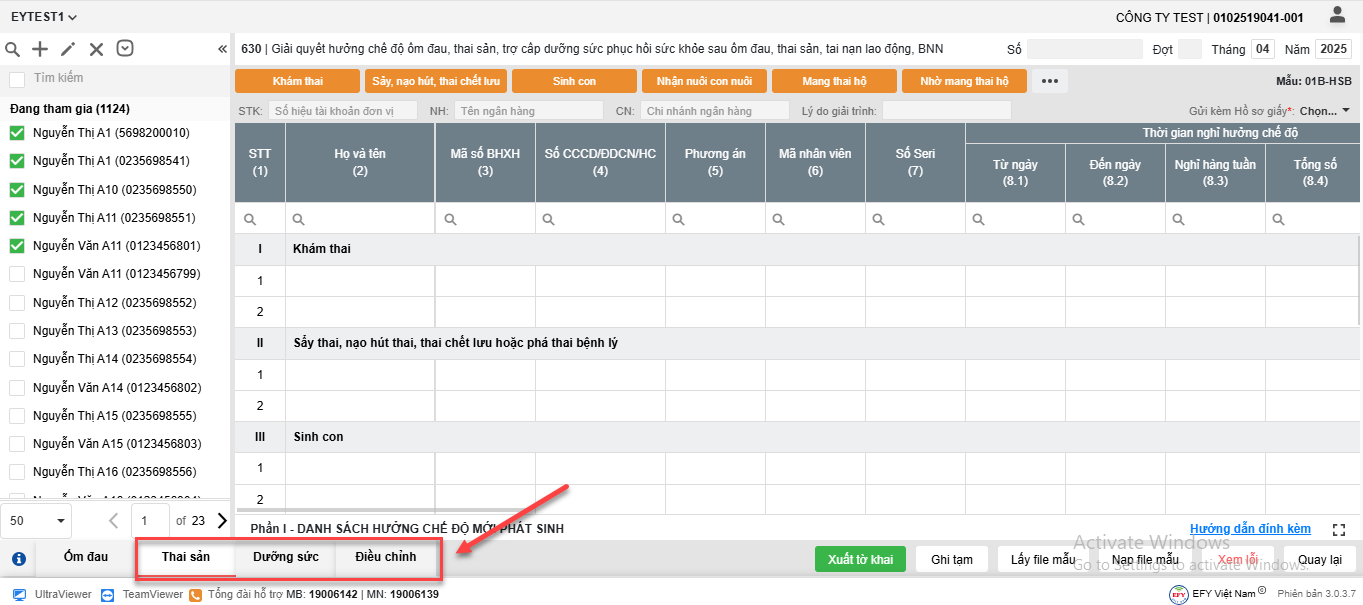Expand the EYTEST1 account dropdown
The height and width of the screenshot is (605, 1363).
(x=44, y=17)
